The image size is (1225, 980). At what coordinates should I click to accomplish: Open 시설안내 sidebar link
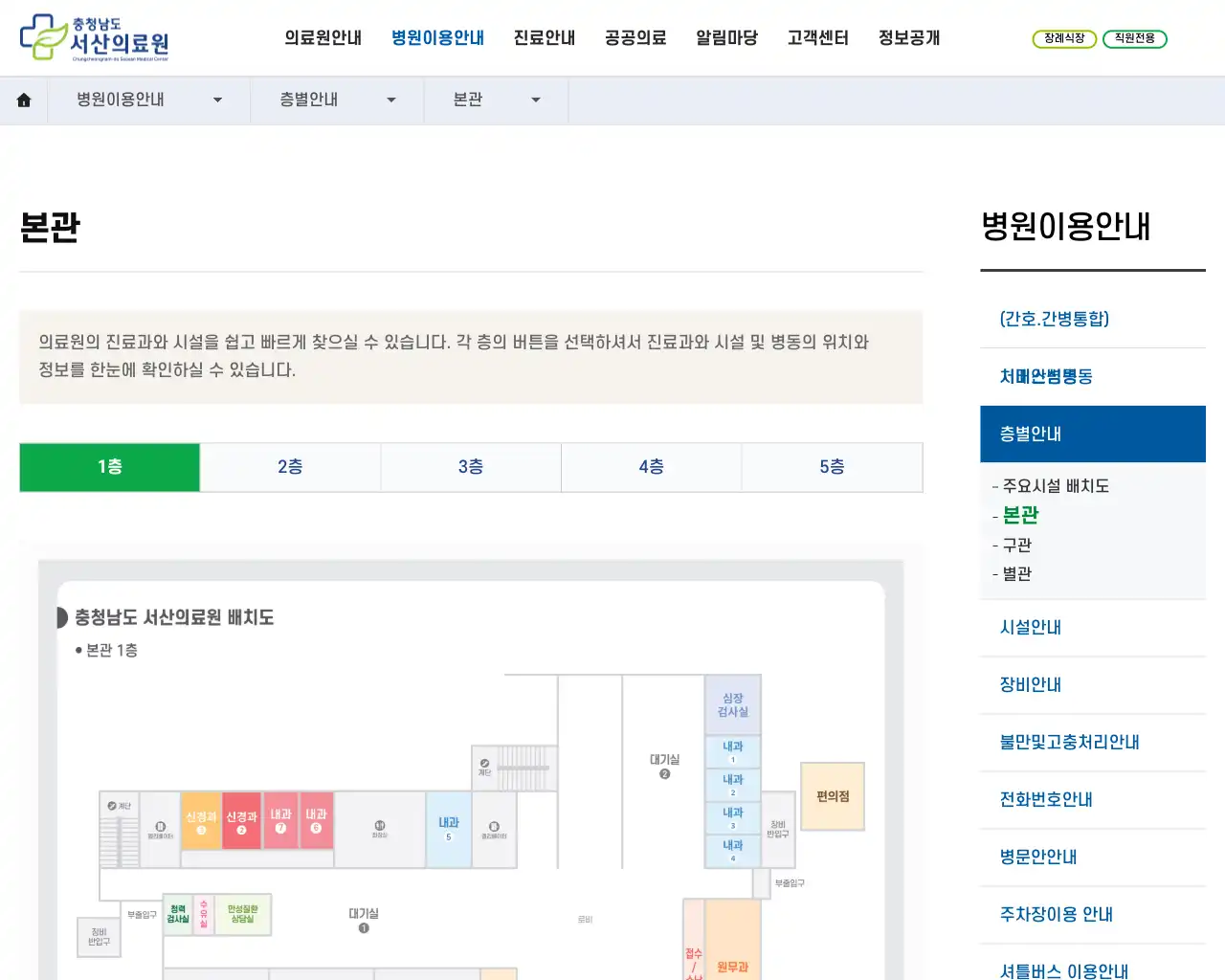[x=1093, y=628]
